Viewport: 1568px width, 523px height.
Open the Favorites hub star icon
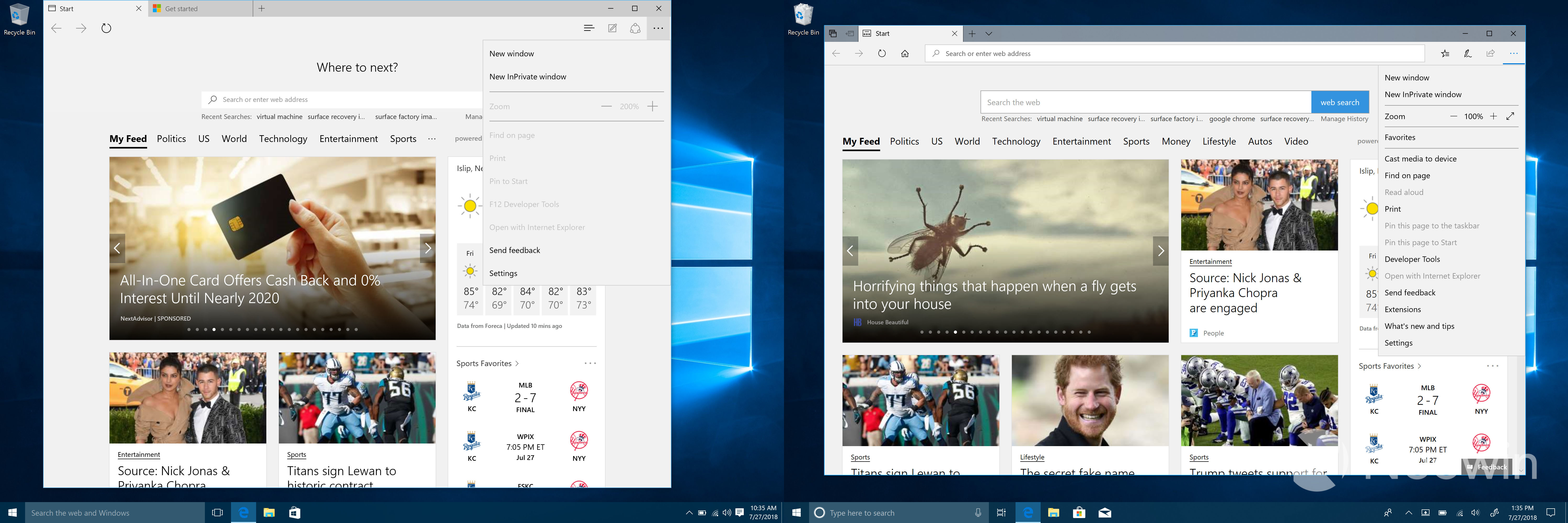tap(1445, 54)
